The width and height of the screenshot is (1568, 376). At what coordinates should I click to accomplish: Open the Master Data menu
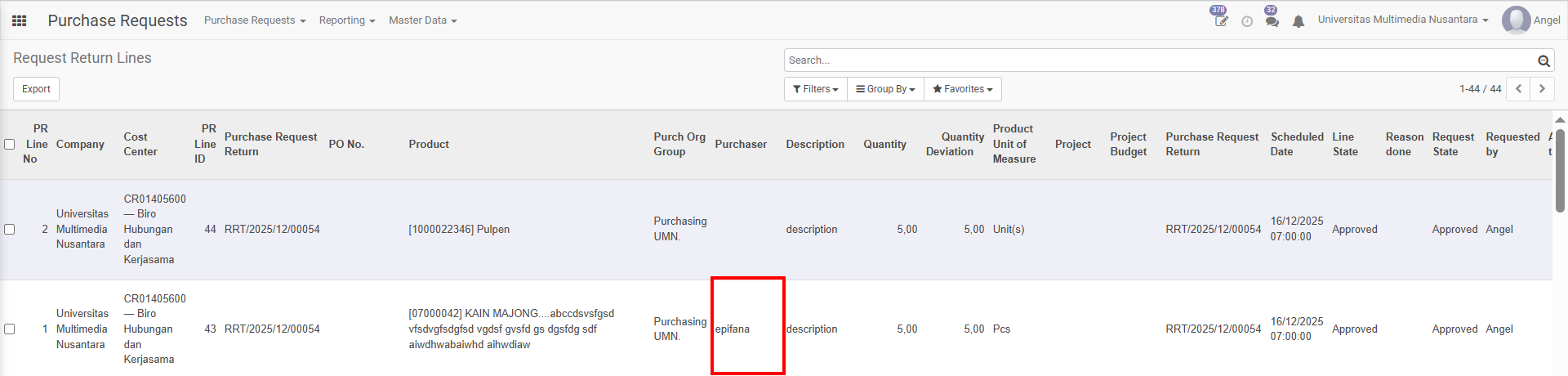point(422,20)
